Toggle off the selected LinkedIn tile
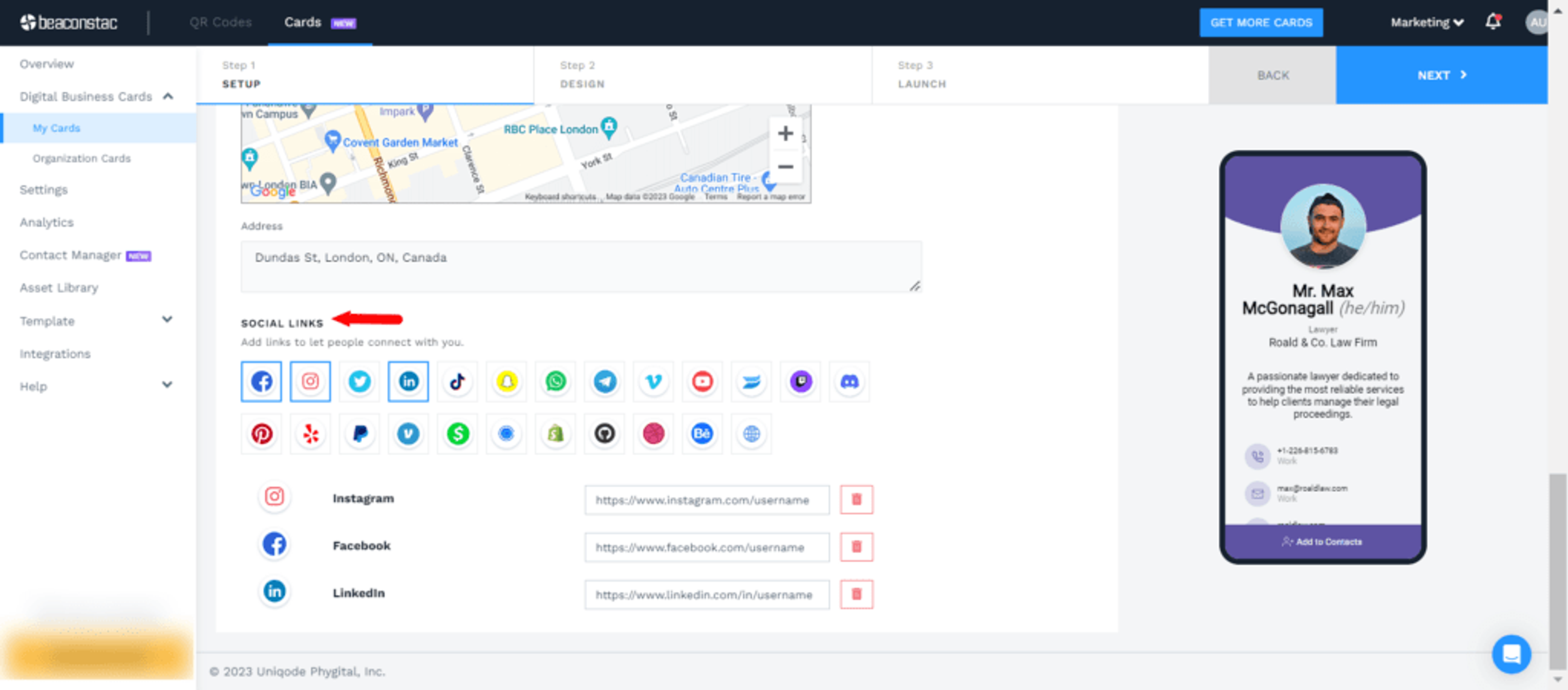This screenshot has width=1568, height=690. 408,382
